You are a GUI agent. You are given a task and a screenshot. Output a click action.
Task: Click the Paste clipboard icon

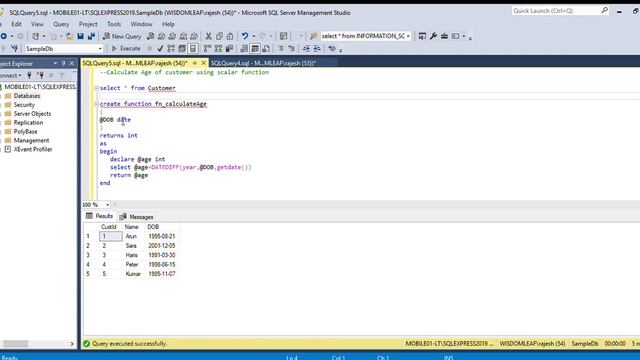tap(230, 36)
